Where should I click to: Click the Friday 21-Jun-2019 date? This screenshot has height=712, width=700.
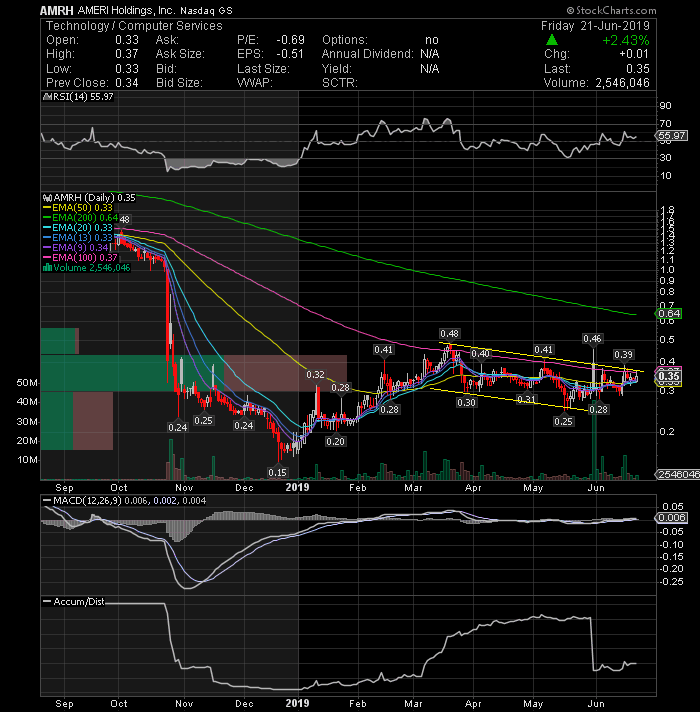(595, 26)
